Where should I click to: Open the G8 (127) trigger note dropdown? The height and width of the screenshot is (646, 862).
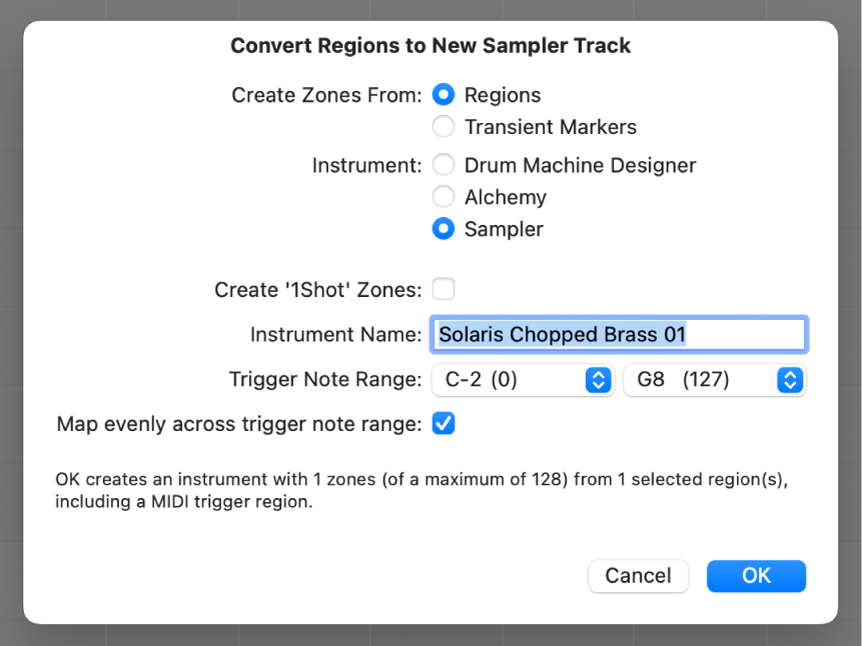coord(714,380)
